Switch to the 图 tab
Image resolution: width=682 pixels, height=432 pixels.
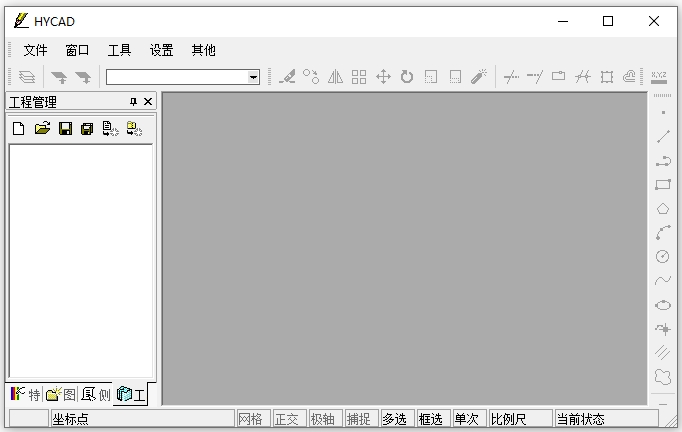point(60,395)
